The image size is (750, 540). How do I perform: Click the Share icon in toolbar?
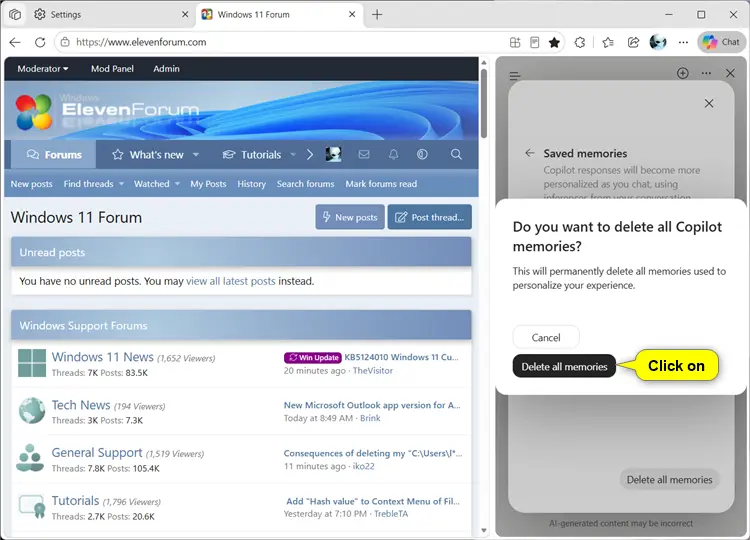click(633, 42)
